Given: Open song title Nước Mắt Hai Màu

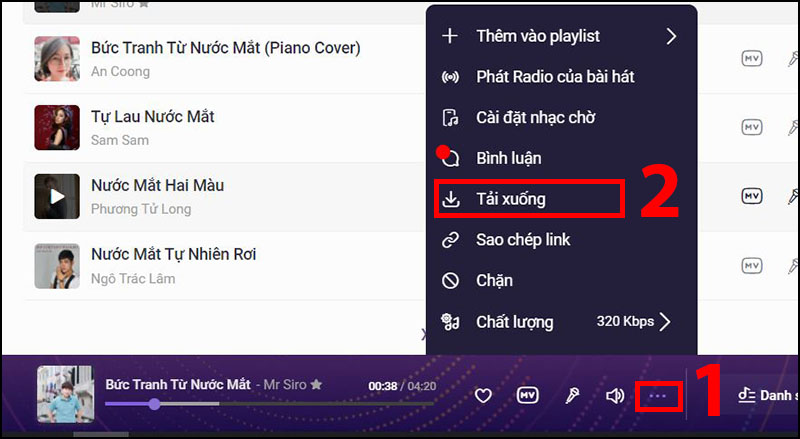Looking at the screenshot, I should point(157,185).
